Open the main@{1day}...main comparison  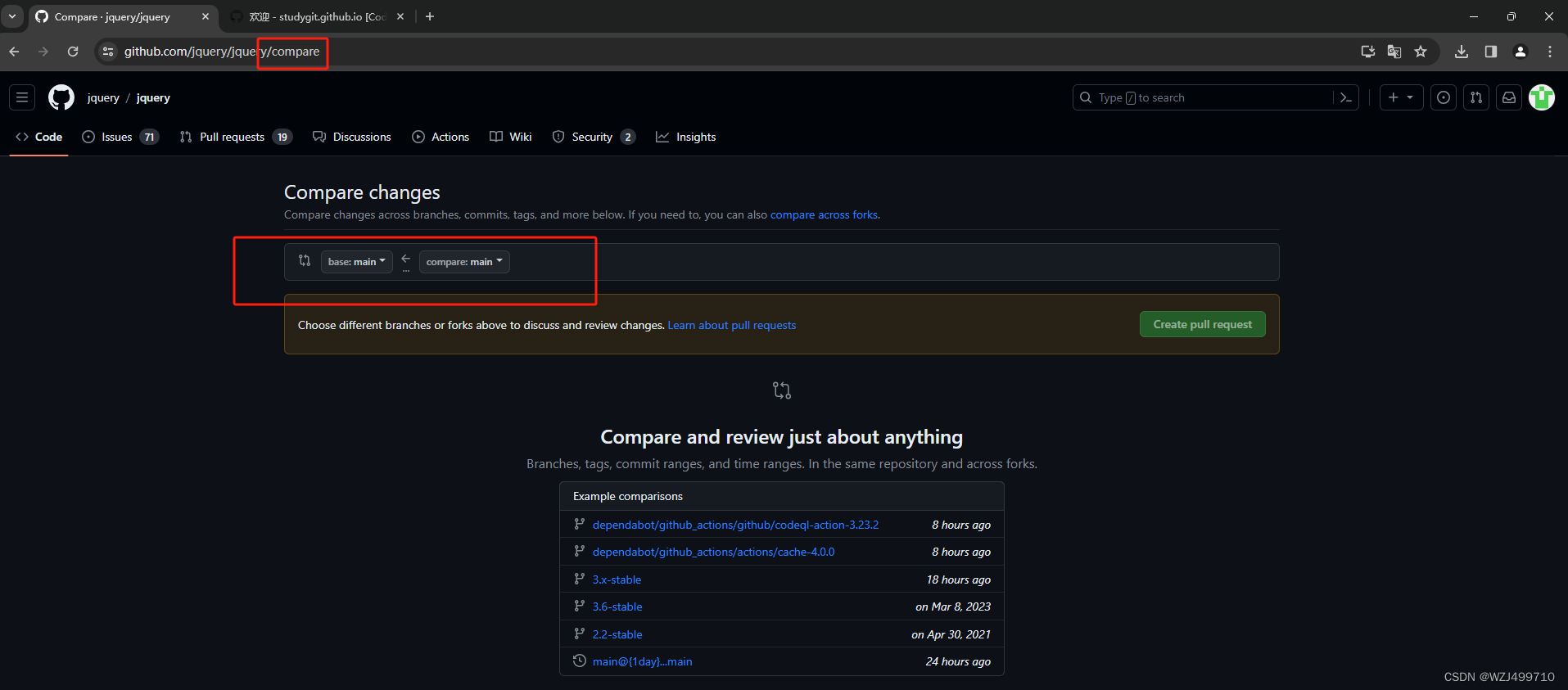pos(642,662)
